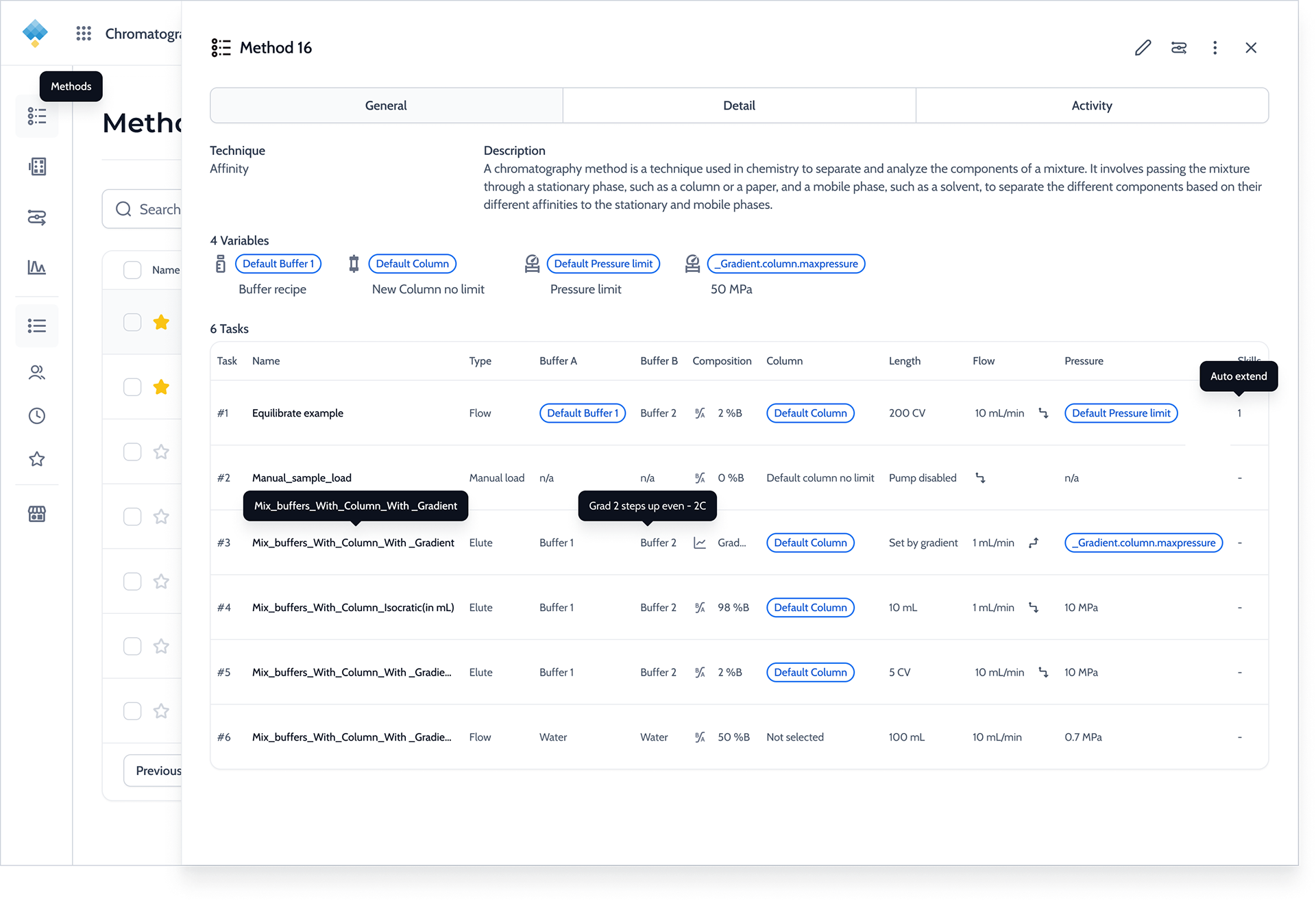
Task: Click pressure gauge icon beside Default Pressure limit
Action: 533,264
